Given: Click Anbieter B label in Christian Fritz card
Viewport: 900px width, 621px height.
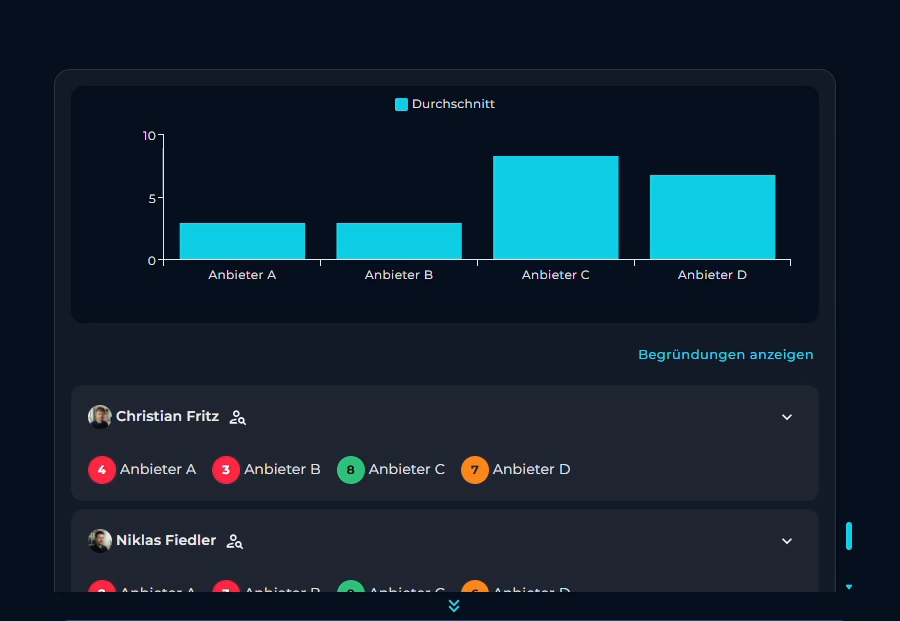Looking at the screenshot, I should coord(282,469).
